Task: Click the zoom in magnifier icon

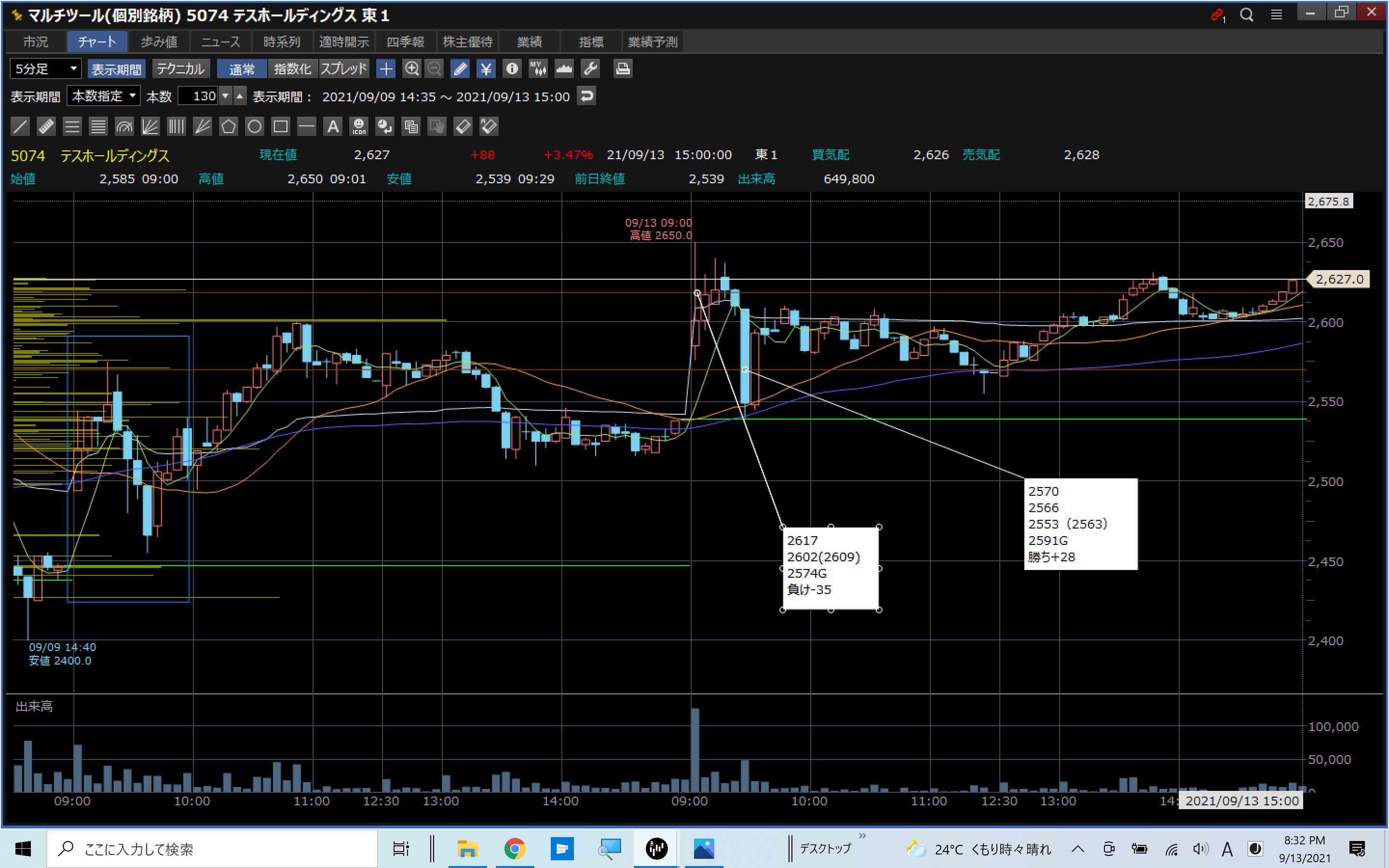Action: pos(411,69)
